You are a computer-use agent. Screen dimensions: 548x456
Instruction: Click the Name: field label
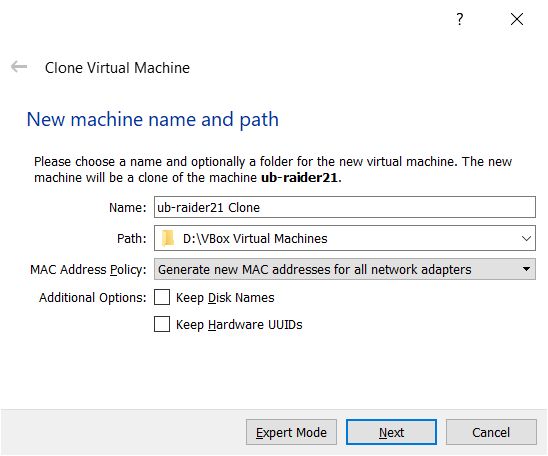(128, 208)
